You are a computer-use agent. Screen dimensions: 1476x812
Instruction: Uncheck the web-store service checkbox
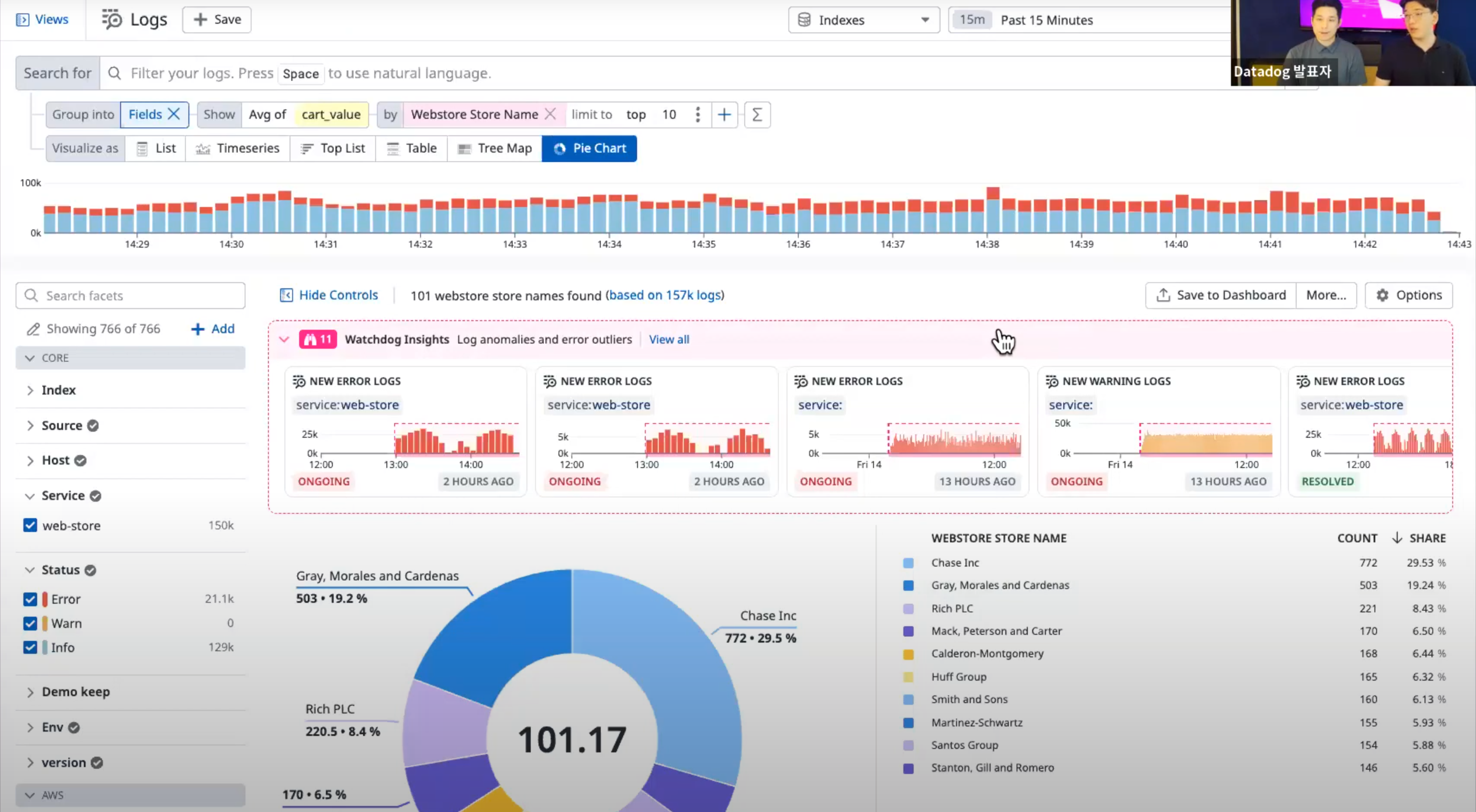click(x=30, y=525)
